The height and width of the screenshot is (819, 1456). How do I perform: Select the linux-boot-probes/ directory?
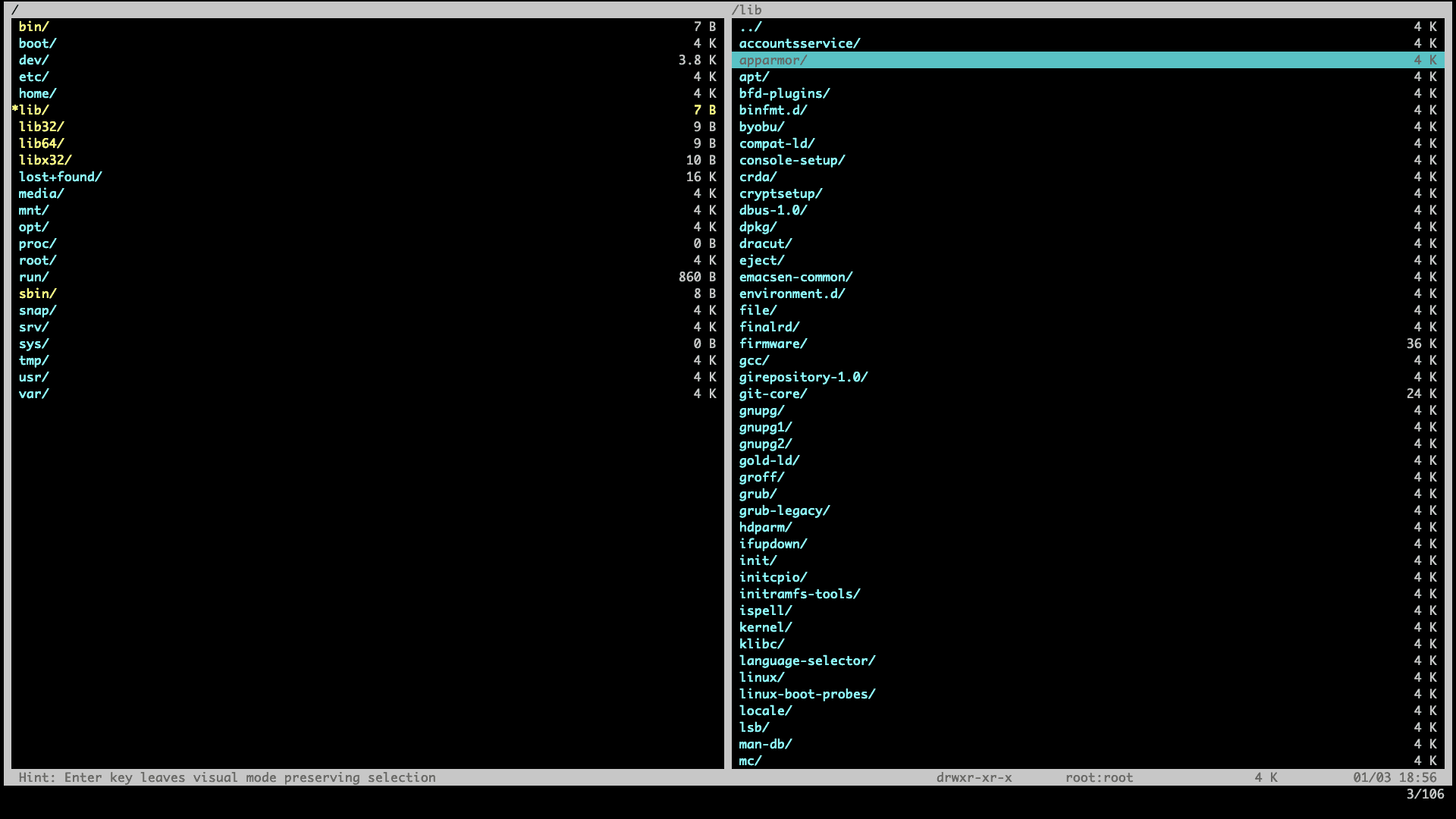click(x=807, y=694)
